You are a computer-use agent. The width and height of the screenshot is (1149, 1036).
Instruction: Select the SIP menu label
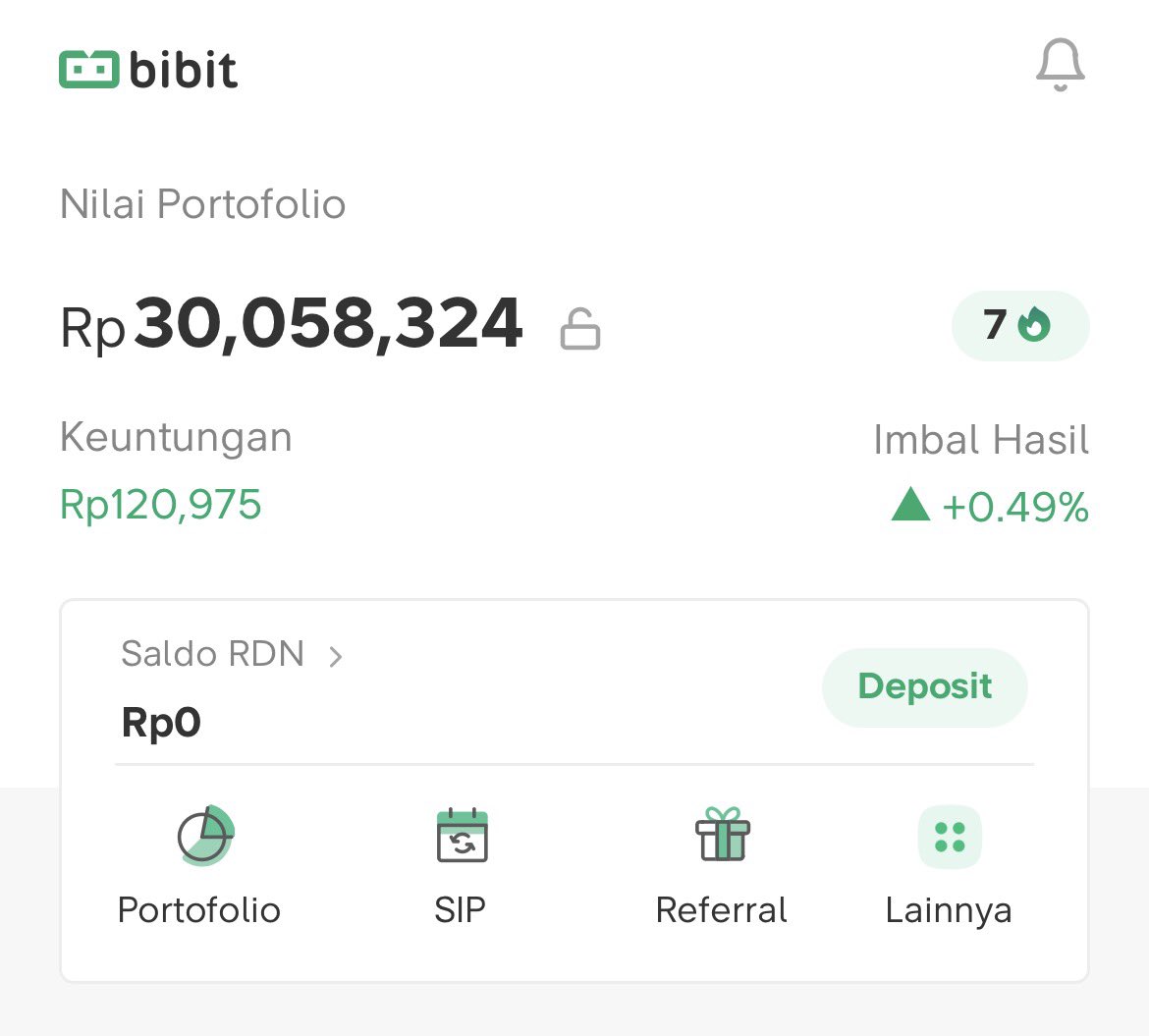pos(461,910)
